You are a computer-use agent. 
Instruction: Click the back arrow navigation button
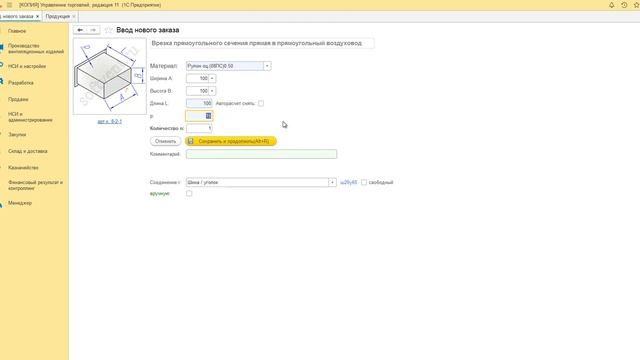(x=80, y=30)
